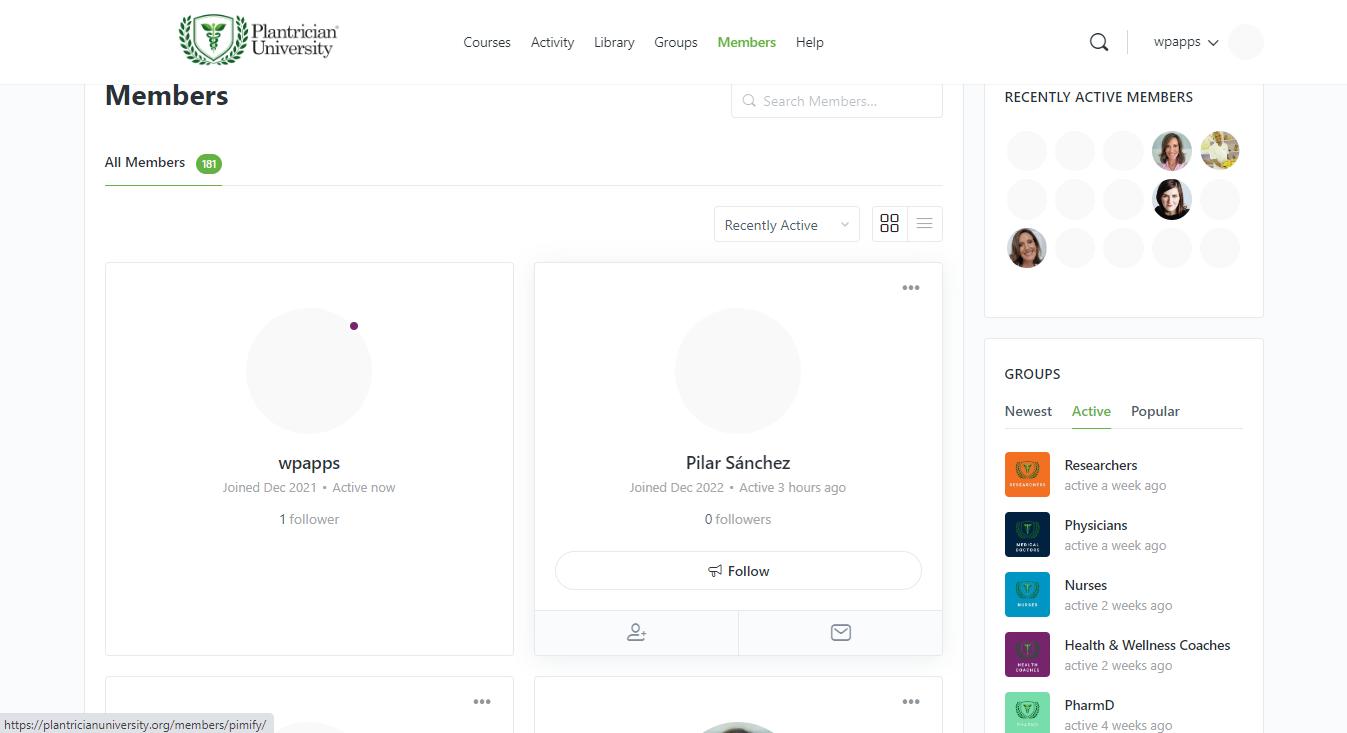
Task: Switch to grid view layout
Action: (x=889, y=224)
